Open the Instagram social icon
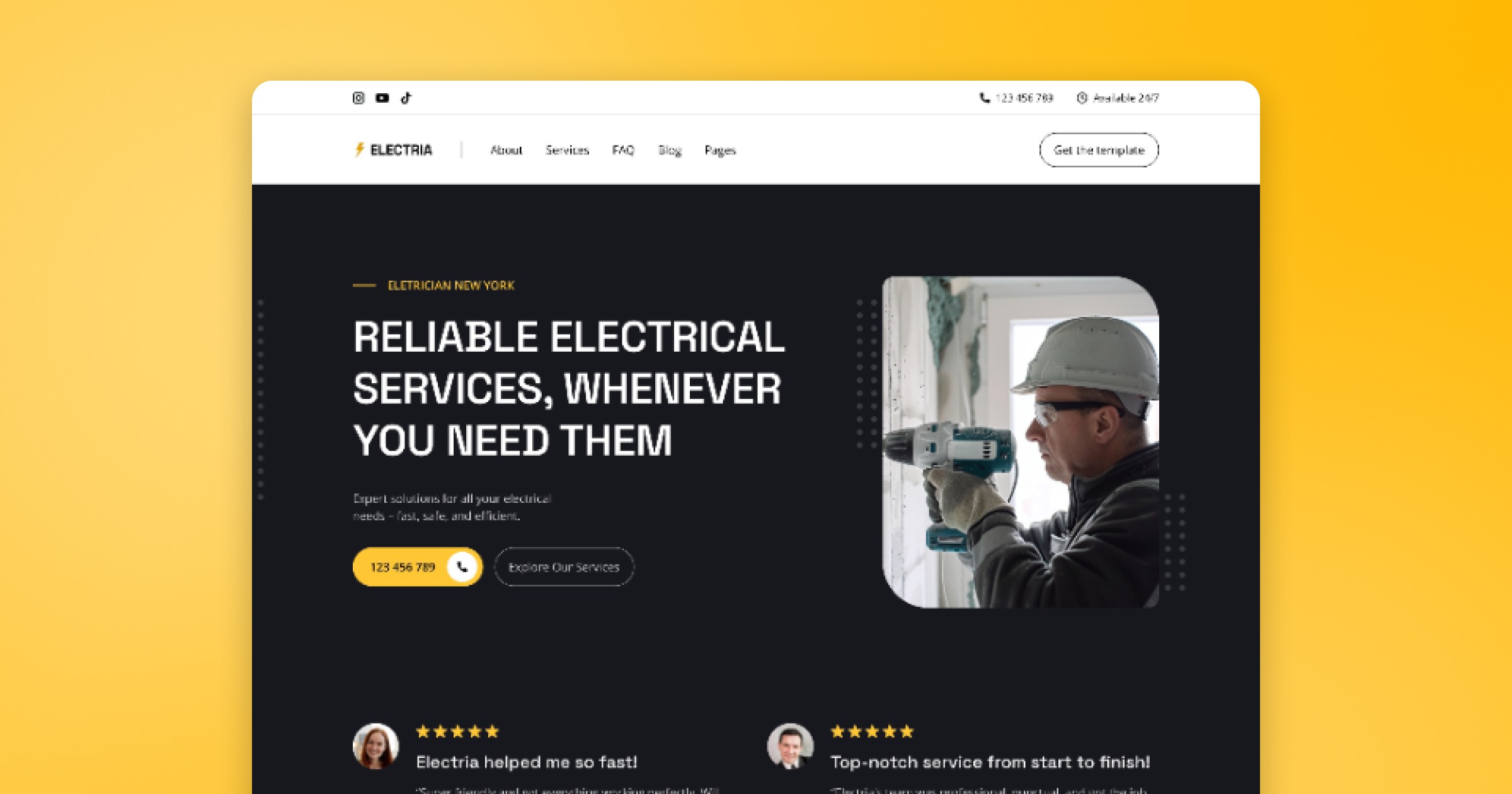 click(x=358, y=98)
